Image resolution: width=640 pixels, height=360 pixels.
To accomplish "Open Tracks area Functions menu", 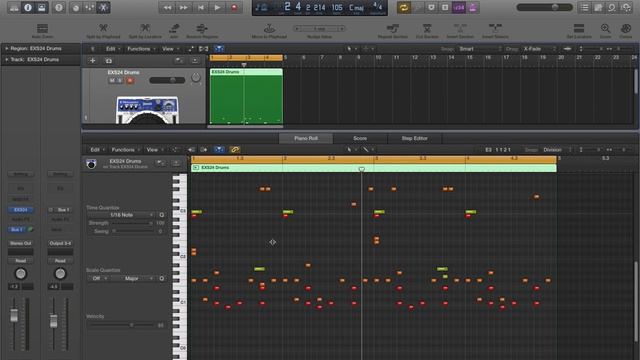I will [x=141, y=49].
